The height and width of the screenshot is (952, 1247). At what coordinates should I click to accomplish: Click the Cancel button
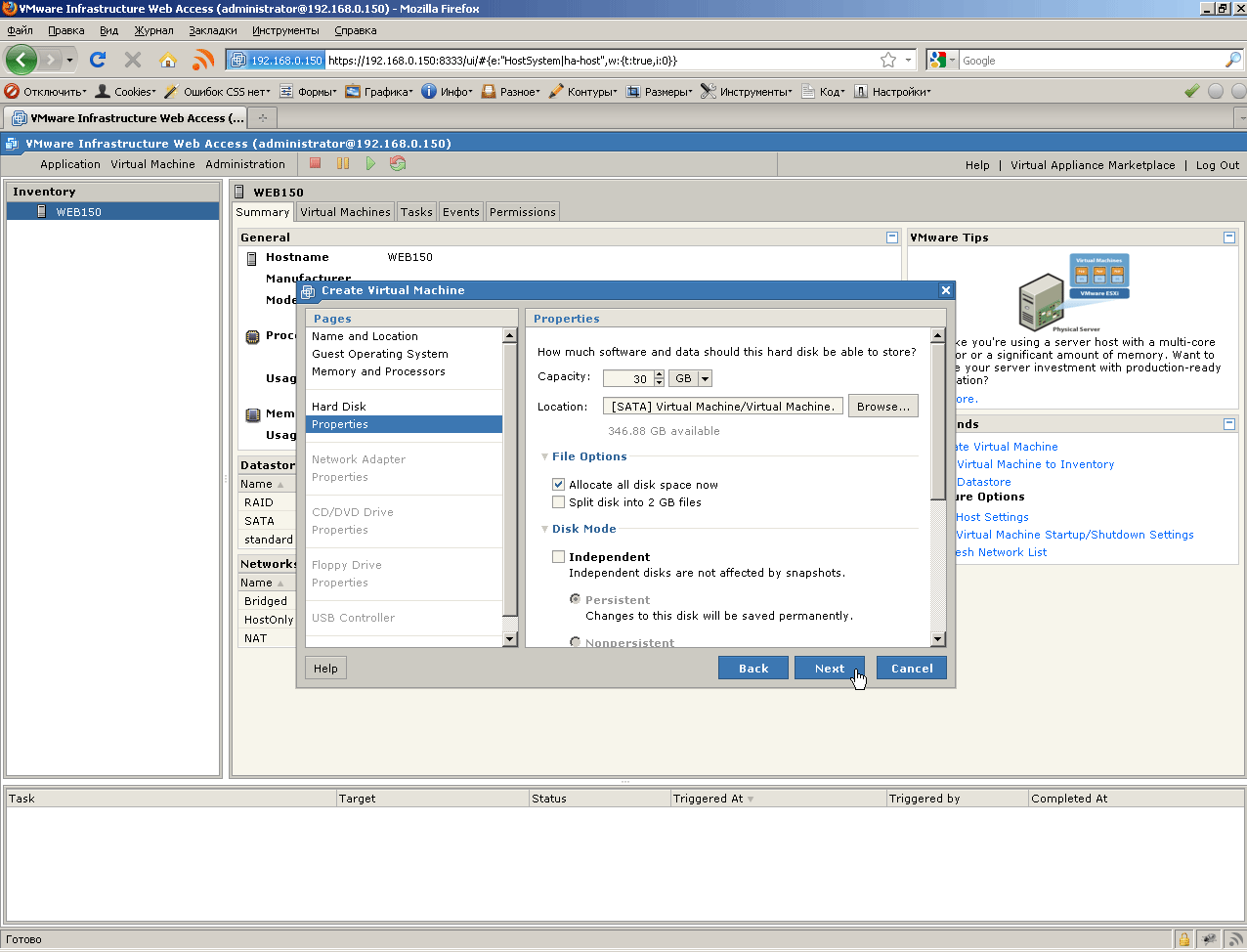912,668
